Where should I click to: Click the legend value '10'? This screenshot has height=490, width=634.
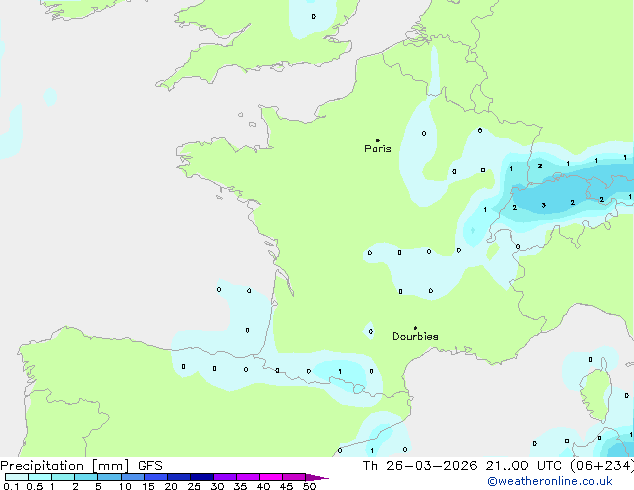[125, 486]
